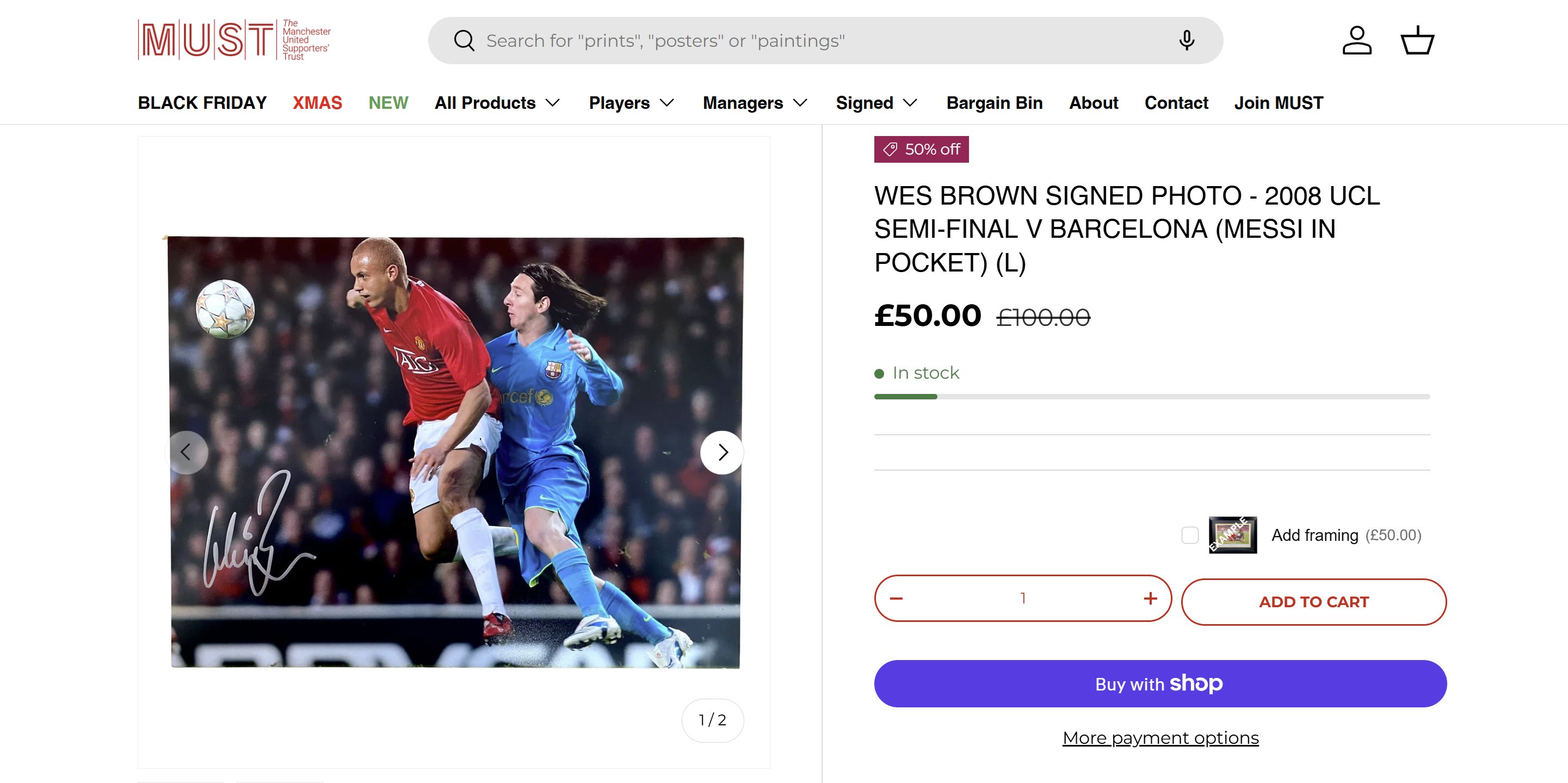This screenshot has height=783, width=1568.
Task: Expand the All Products dropdown
Action: click(497, 103)
